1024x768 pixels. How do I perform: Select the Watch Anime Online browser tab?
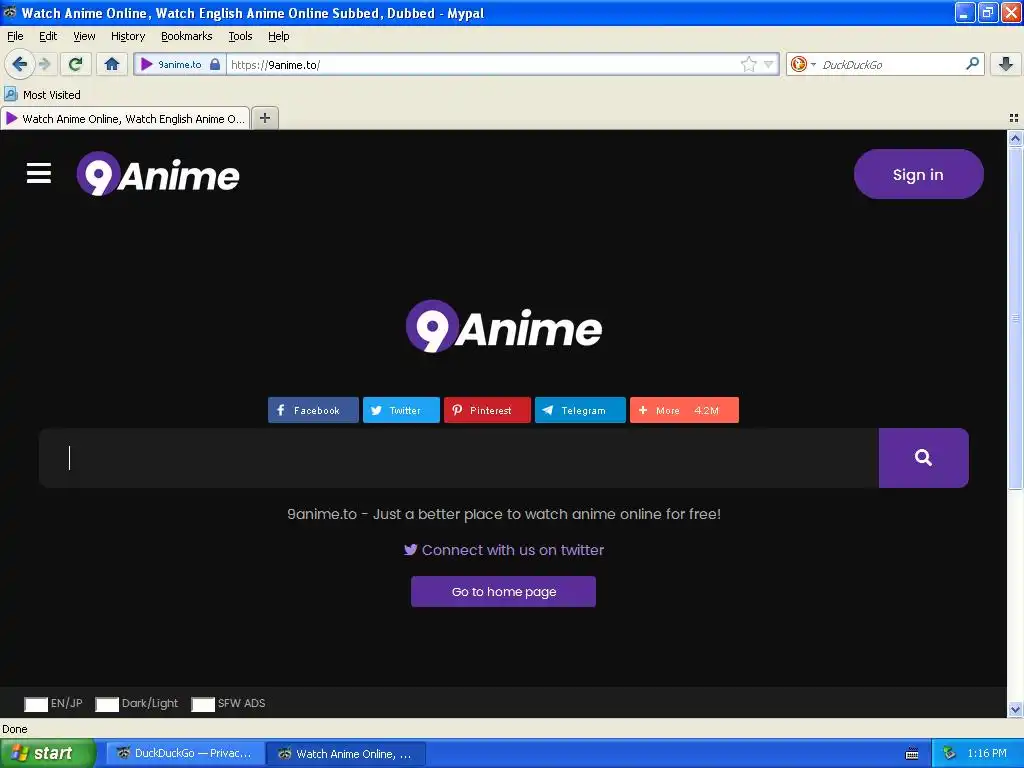[125, 118]
